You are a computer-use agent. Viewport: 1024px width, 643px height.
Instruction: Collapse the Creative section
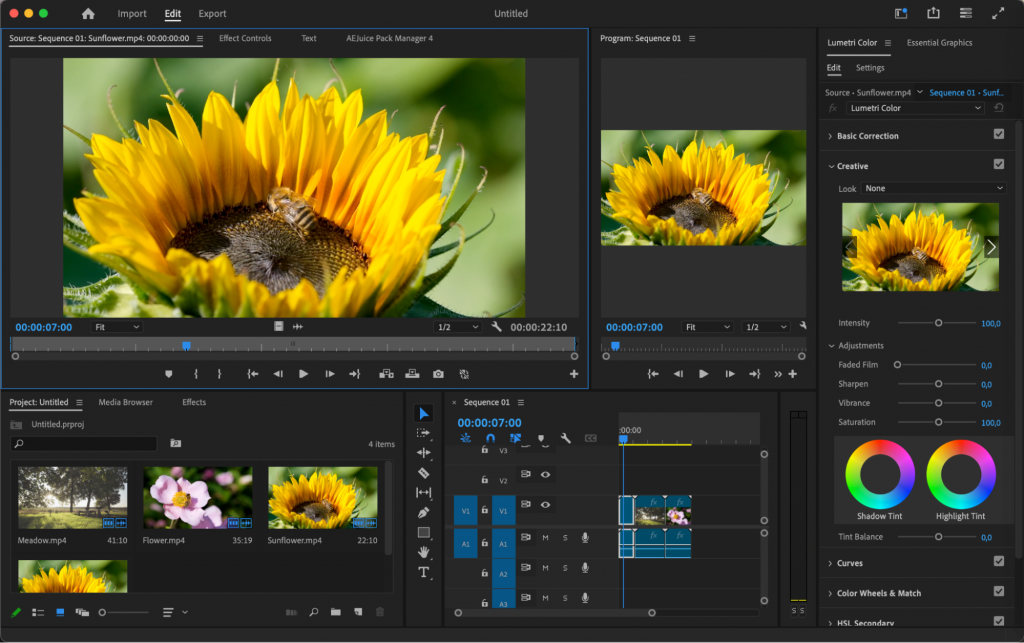[x=832, y=166]
